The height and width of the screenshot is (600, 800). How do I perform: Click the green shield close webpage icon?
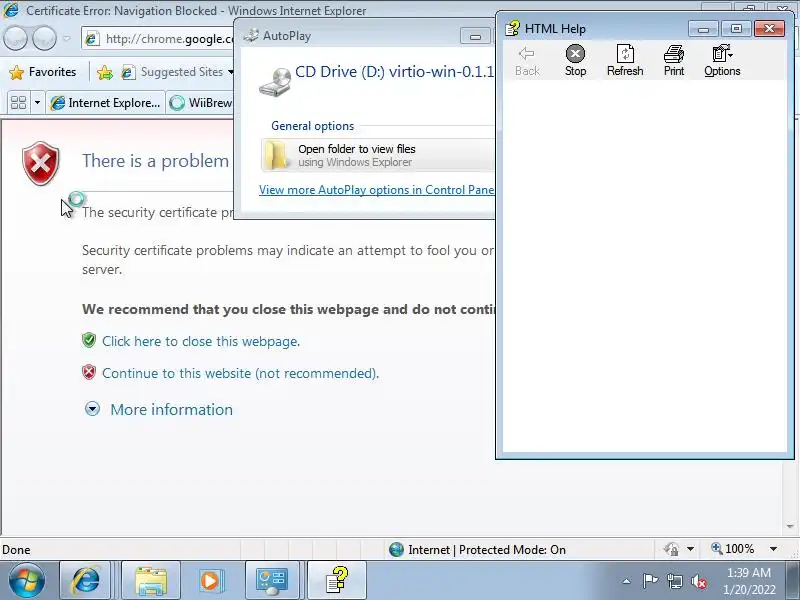point(89,340)
